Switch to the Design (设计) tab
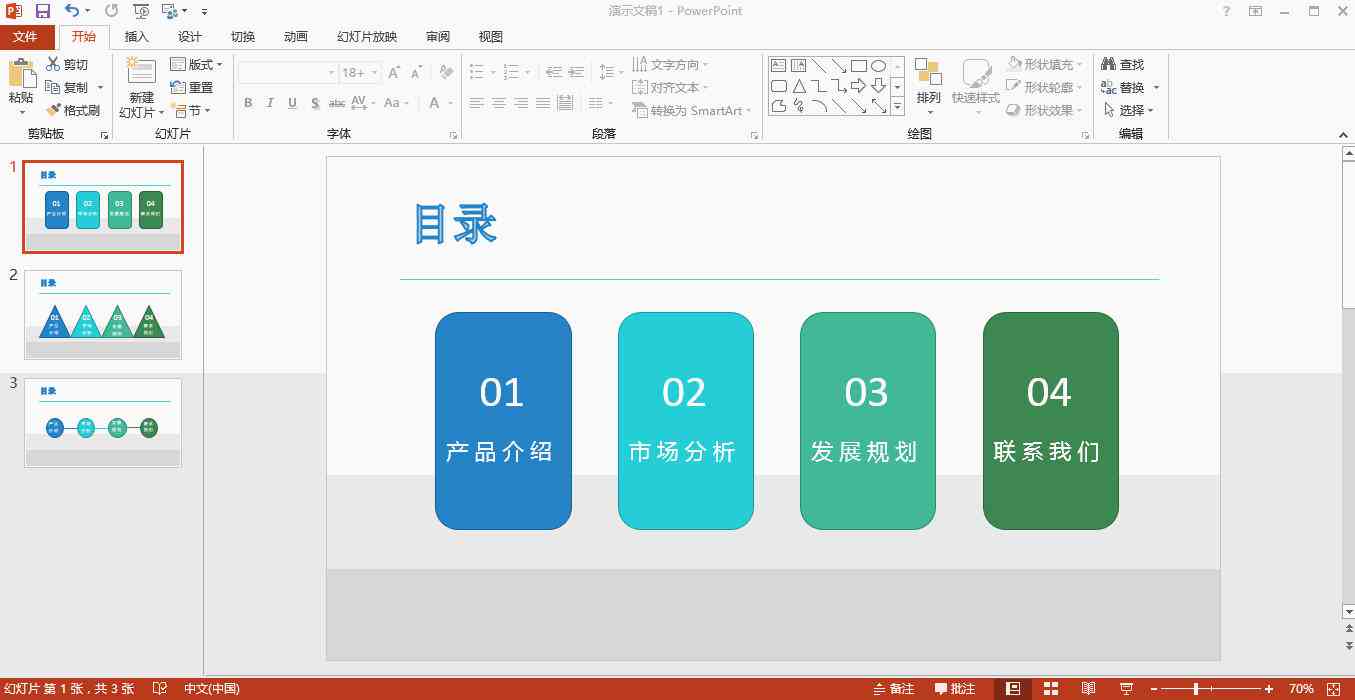 [x=190, y=37]
